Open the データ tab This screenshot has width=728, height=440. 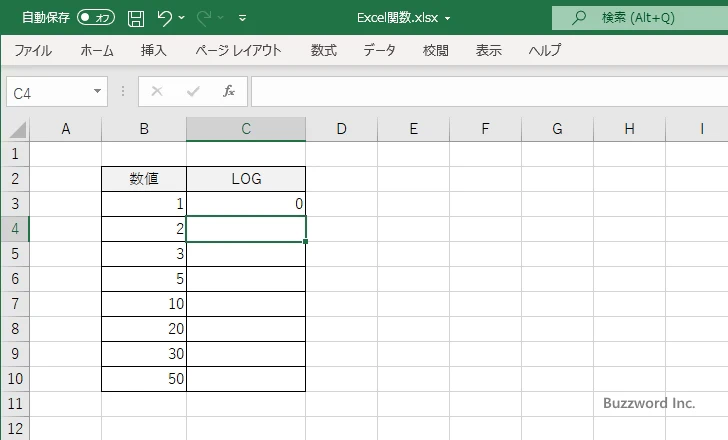(x=379, y=50)
